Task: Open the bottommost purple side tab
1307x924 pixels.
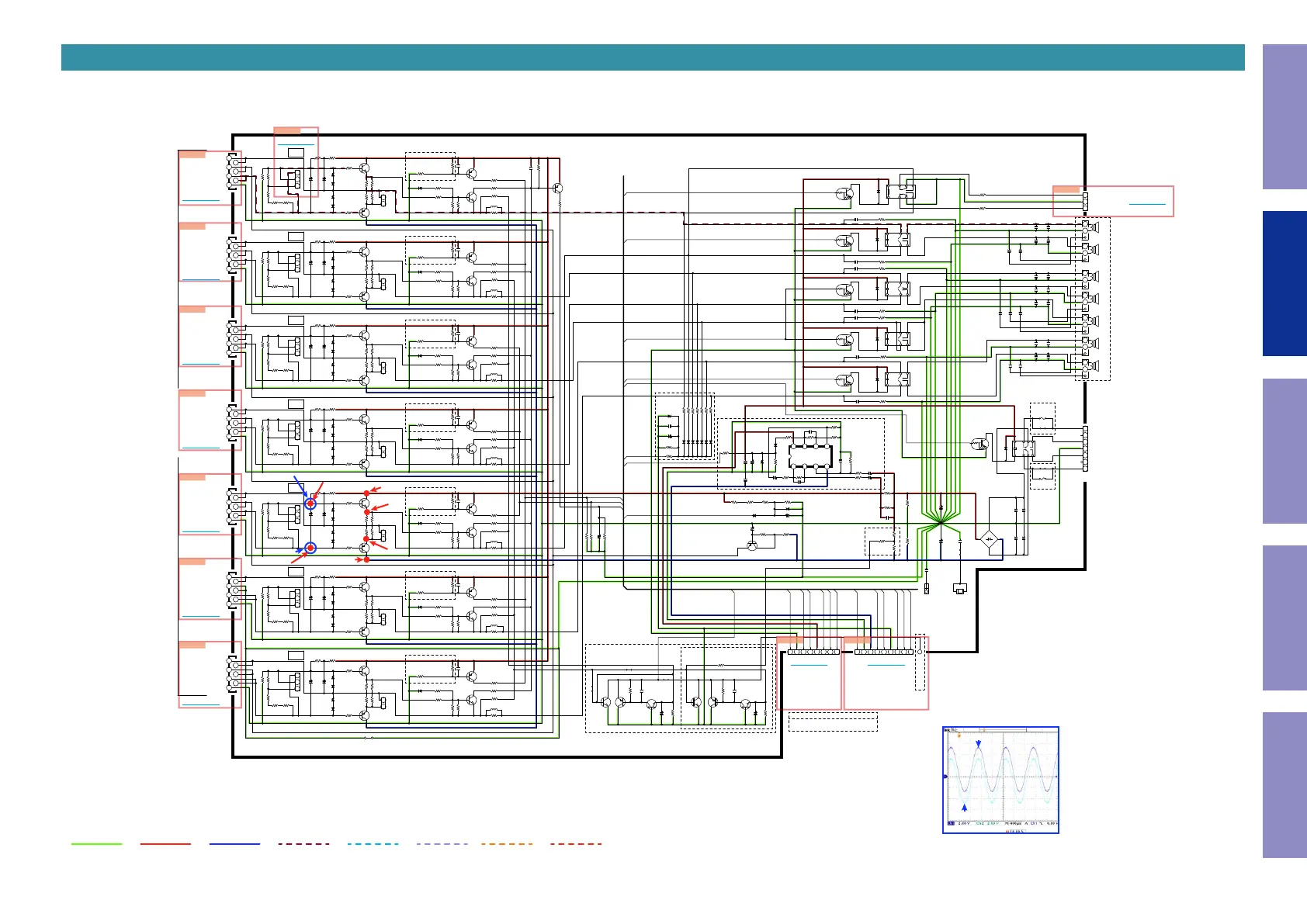Action: pyautogui.click(x=1284, y=785)
